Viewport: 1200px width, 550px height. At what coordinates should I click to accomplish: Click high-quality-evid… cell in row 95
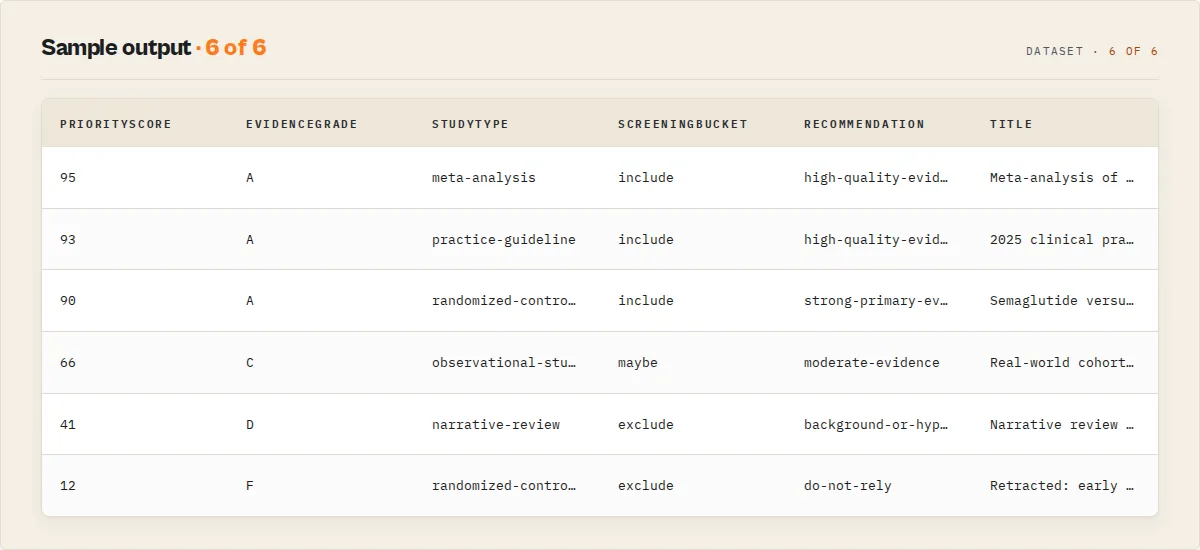(x=876, y=178)
